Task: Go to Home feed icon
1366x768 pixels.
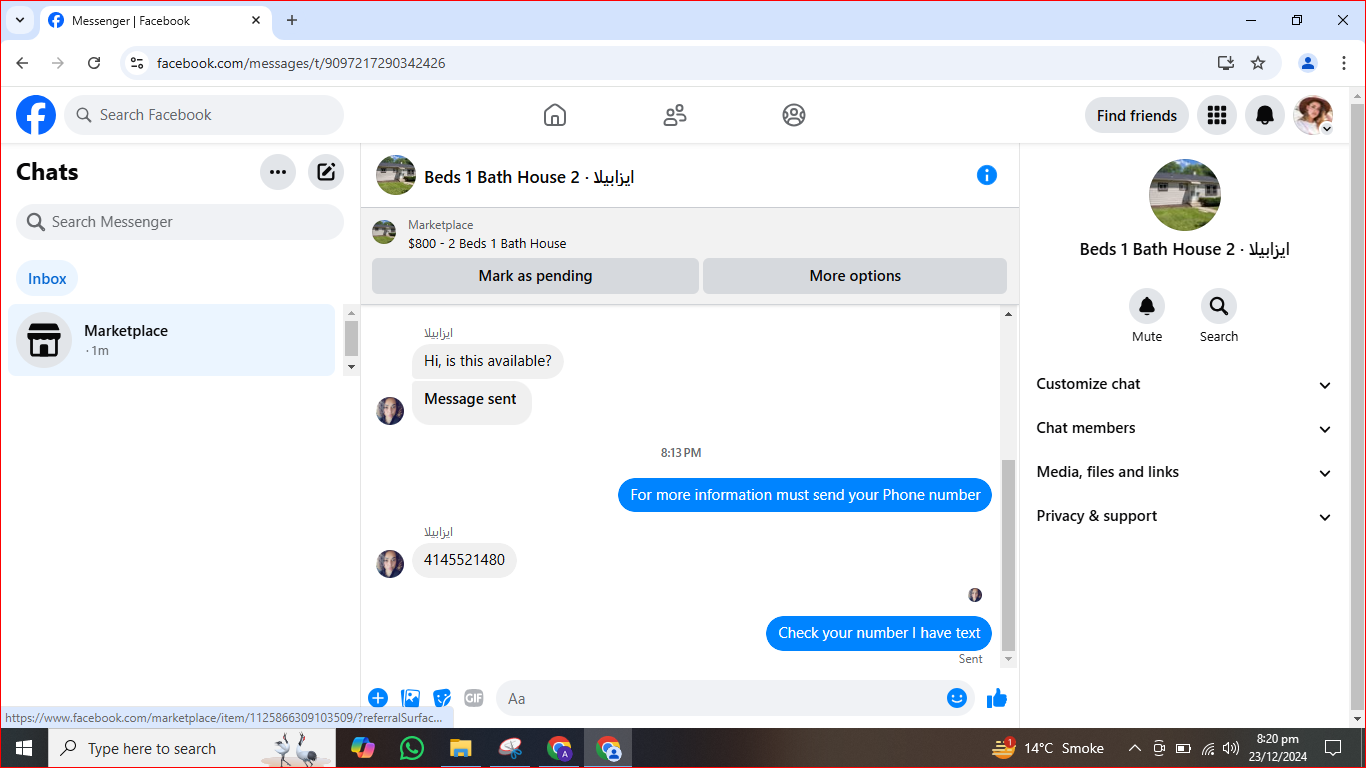Action: click(x=555, y=115)
